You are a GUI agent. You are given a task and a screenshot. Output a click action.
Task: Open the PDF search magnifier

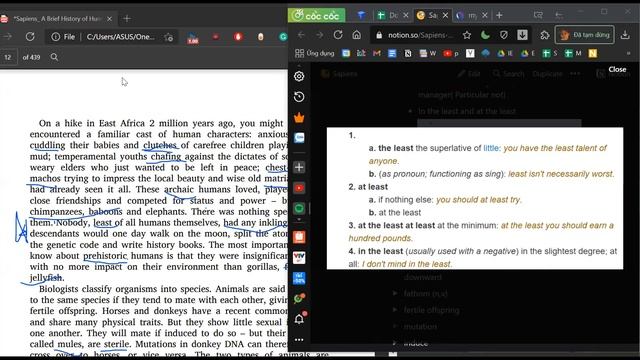click(x=54, y=57)
